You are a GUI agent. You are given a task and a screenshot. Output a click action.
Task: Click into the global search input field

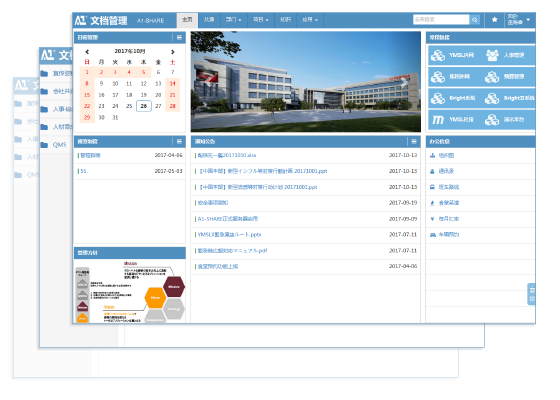(x=441, y=20)
